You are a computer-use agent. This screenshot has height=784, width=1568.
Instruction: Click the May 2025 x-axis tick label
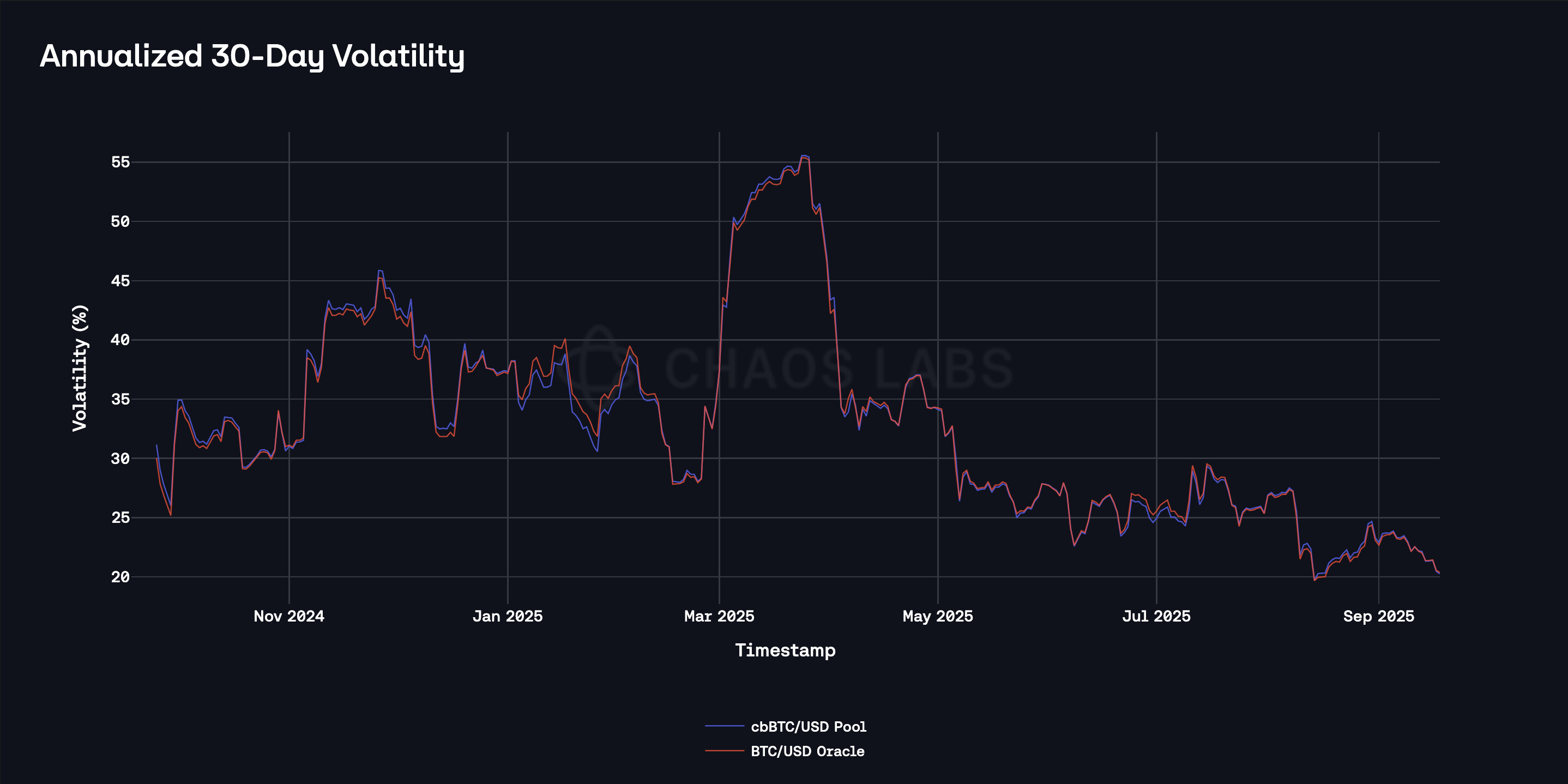pos(937,617)
